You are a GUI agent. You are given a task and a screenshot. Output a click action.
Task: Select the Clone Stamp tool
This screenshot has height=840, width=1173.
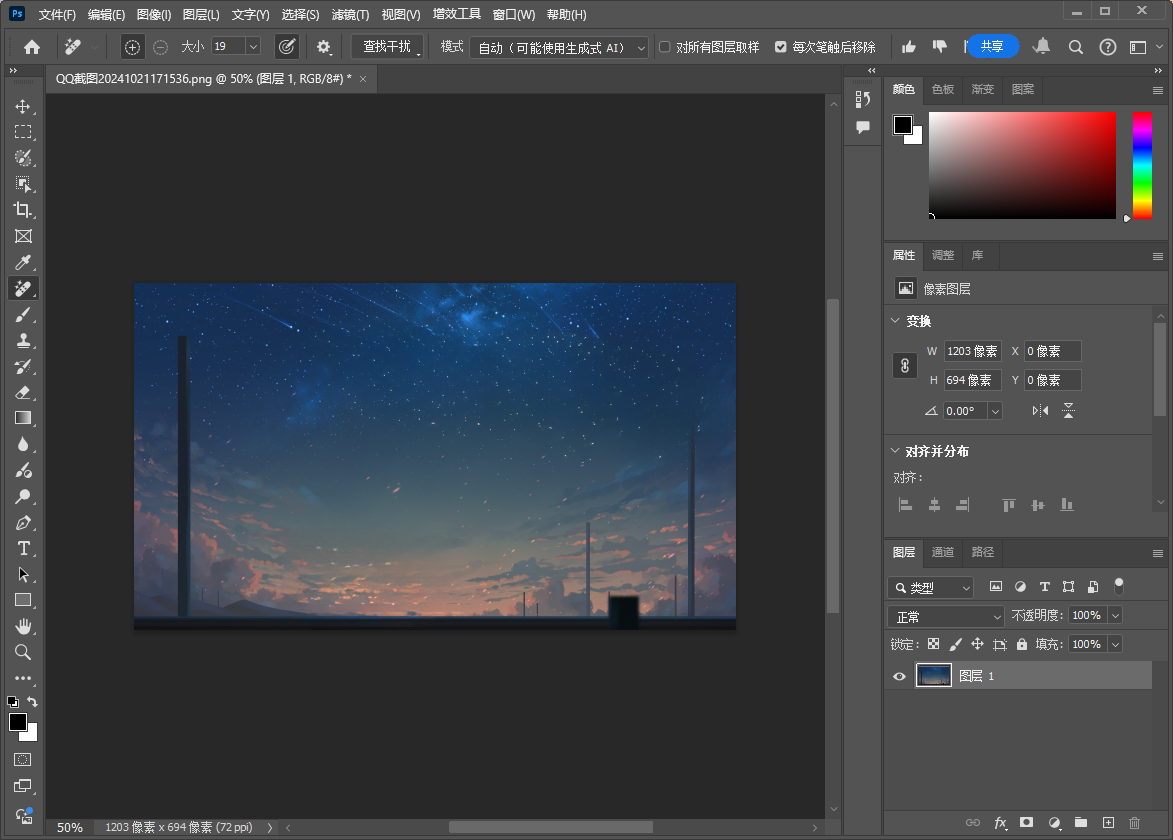(23, 341)
